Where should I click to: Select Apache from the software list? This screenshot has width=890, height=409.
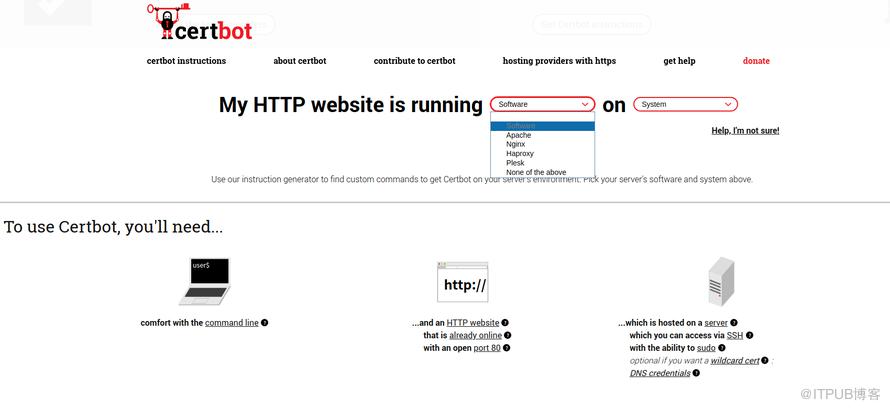(x=543, y=135)
